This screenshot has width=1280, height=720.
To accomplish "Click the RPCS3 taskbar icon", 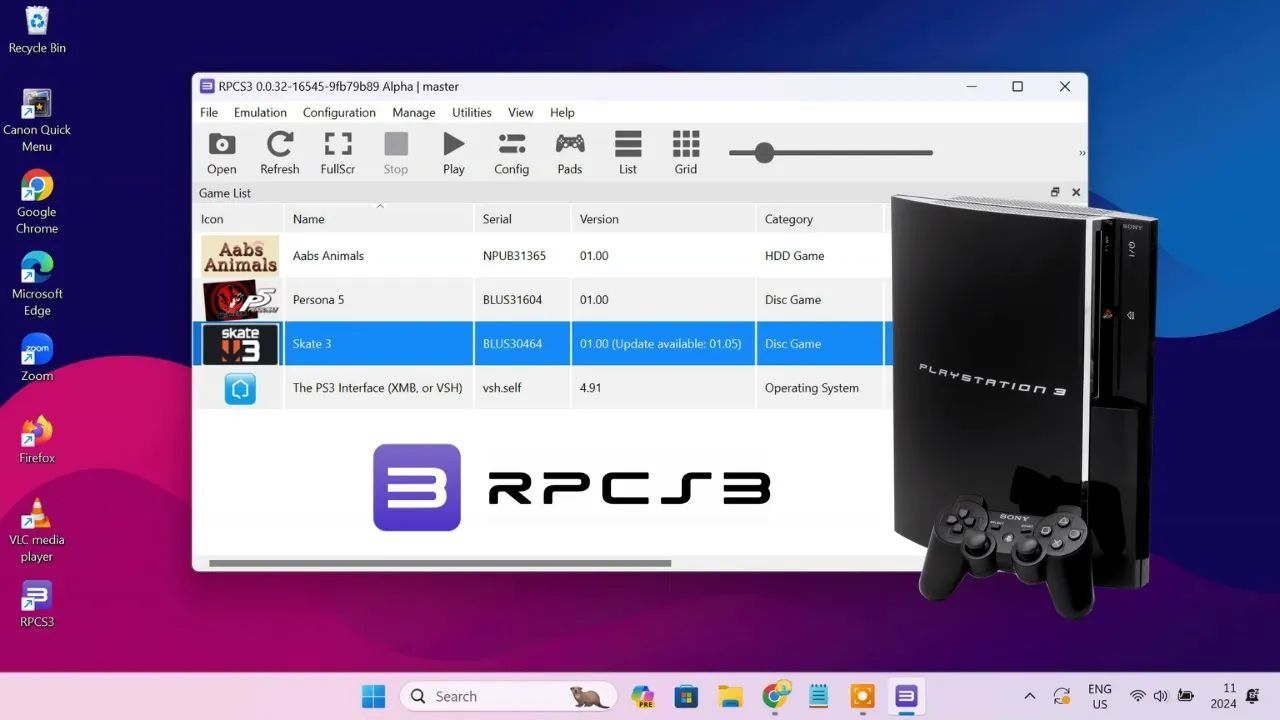I will pos(907,696).
